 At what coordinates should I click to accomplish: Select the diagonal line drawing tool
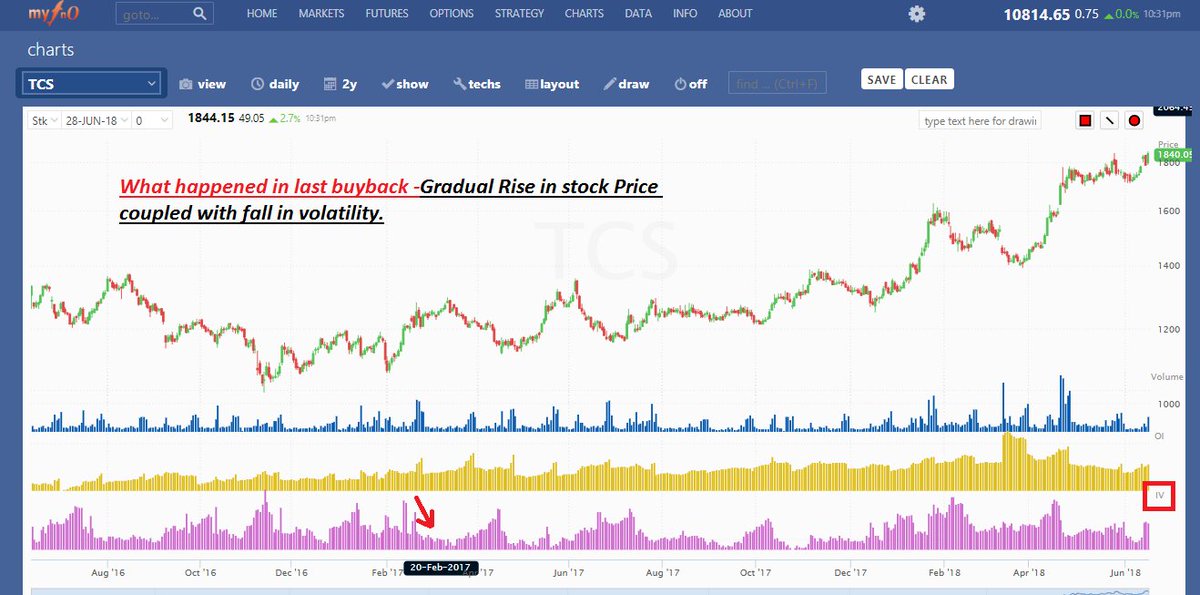(1109, 121)
